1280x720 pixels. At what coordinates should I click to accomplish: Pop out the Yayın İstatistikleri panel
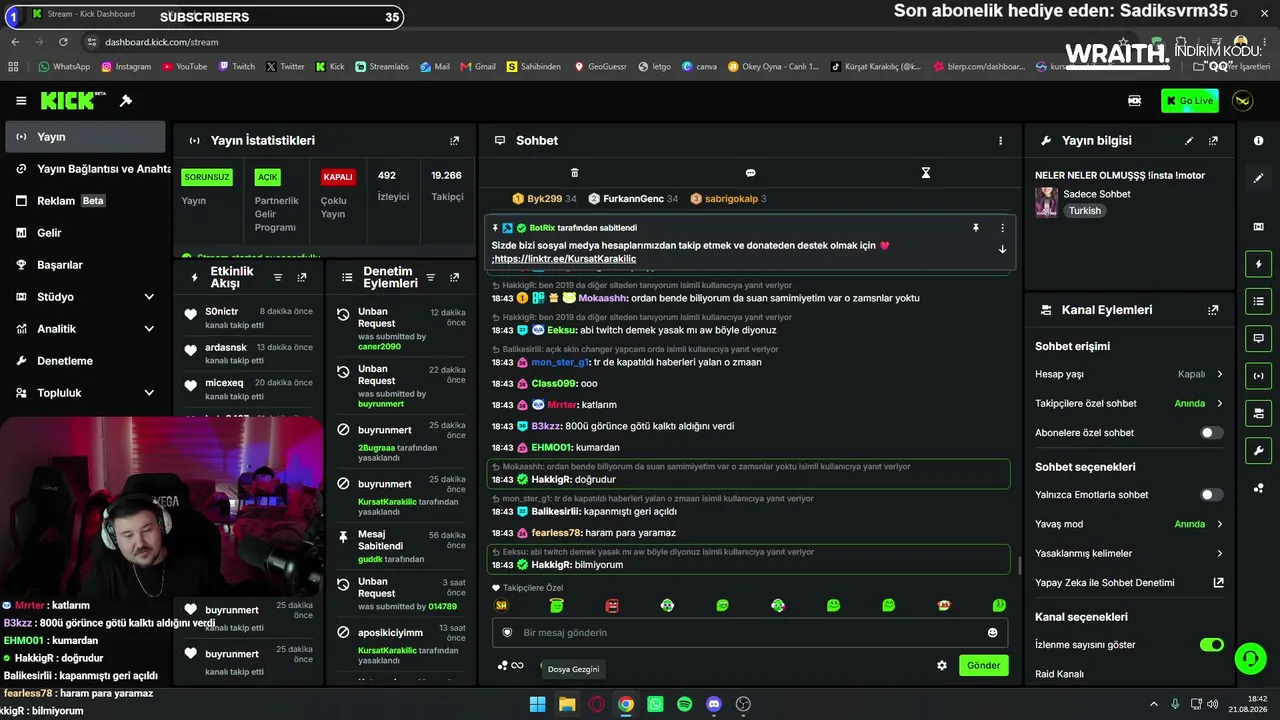454,141
